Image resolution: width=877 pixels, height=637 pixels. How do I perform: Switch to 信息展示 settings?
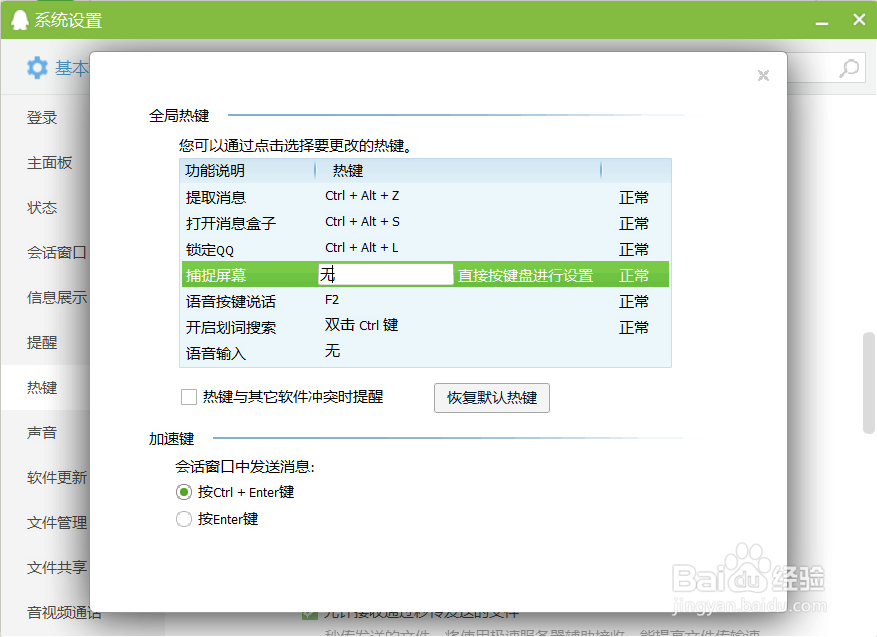[x=56, y=298]
